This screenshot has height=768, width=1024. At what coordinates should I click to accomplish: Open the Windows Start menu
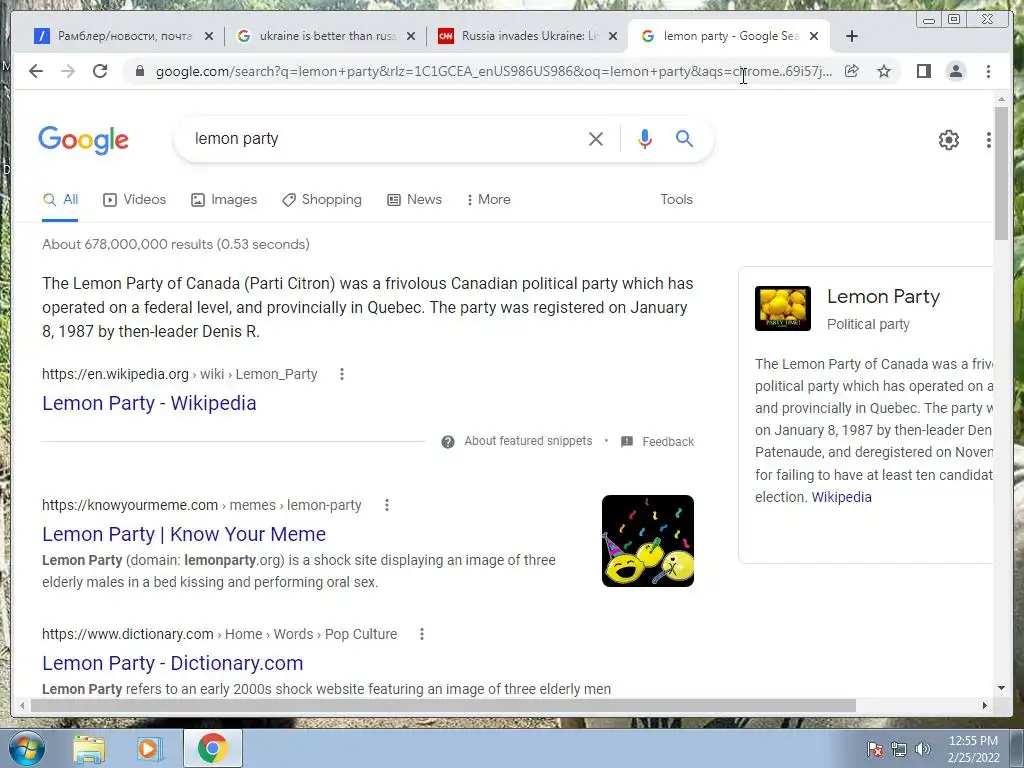point(25,748)
